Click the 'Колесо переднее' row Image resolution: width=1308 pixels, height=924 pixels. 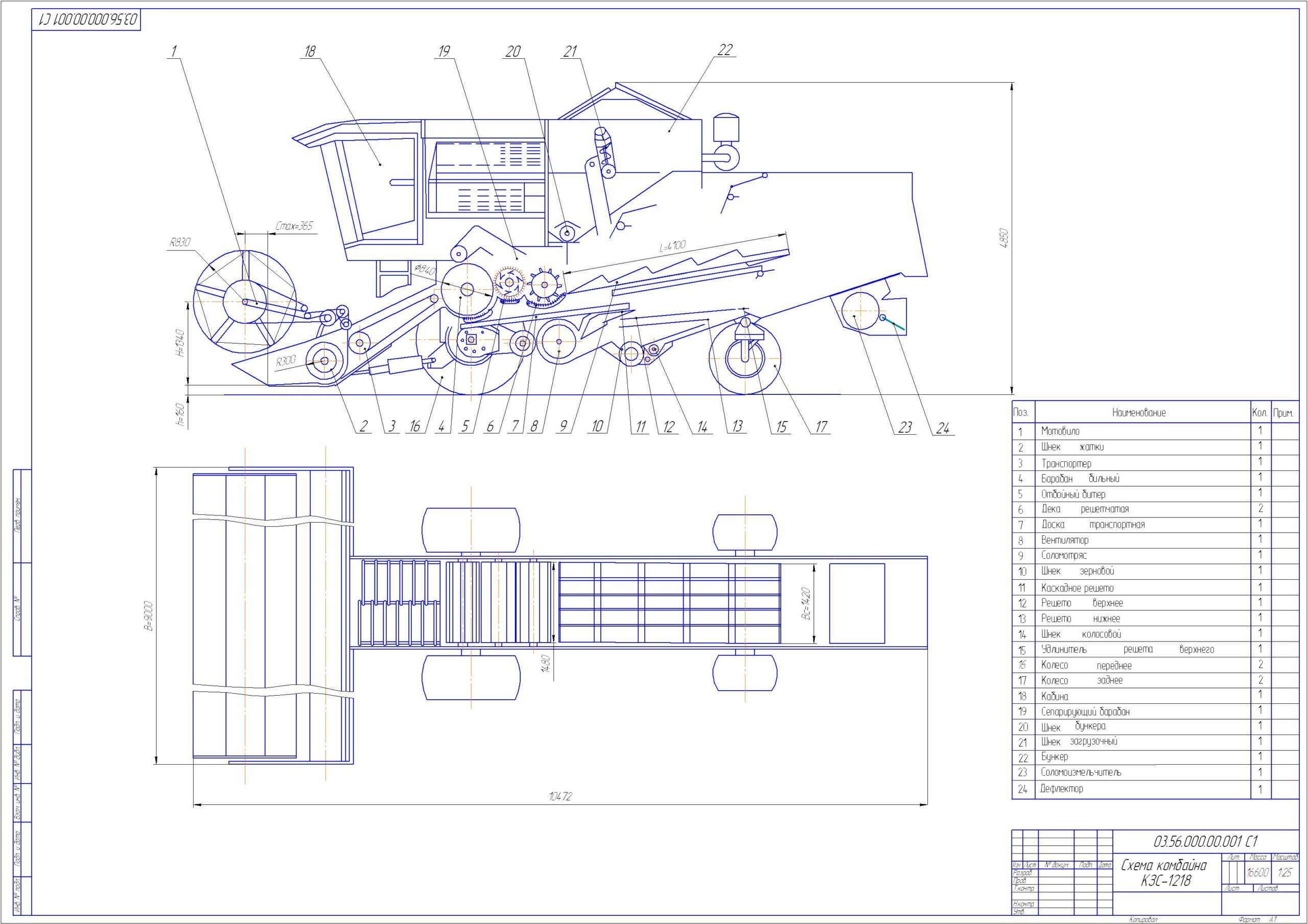pos(1155,665)
